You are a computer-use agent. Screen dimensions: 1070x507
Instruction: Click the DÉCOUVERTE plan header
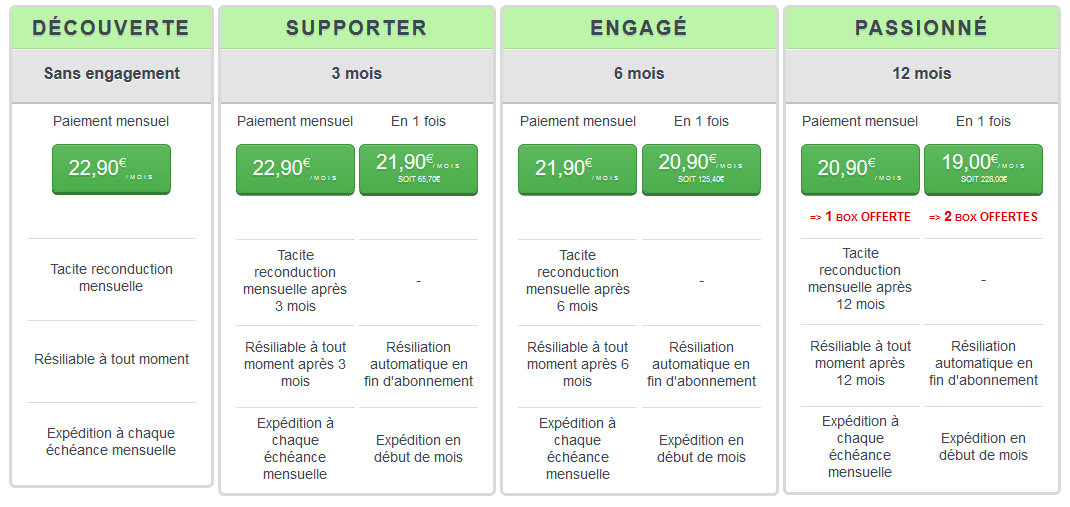click(111, 28)
